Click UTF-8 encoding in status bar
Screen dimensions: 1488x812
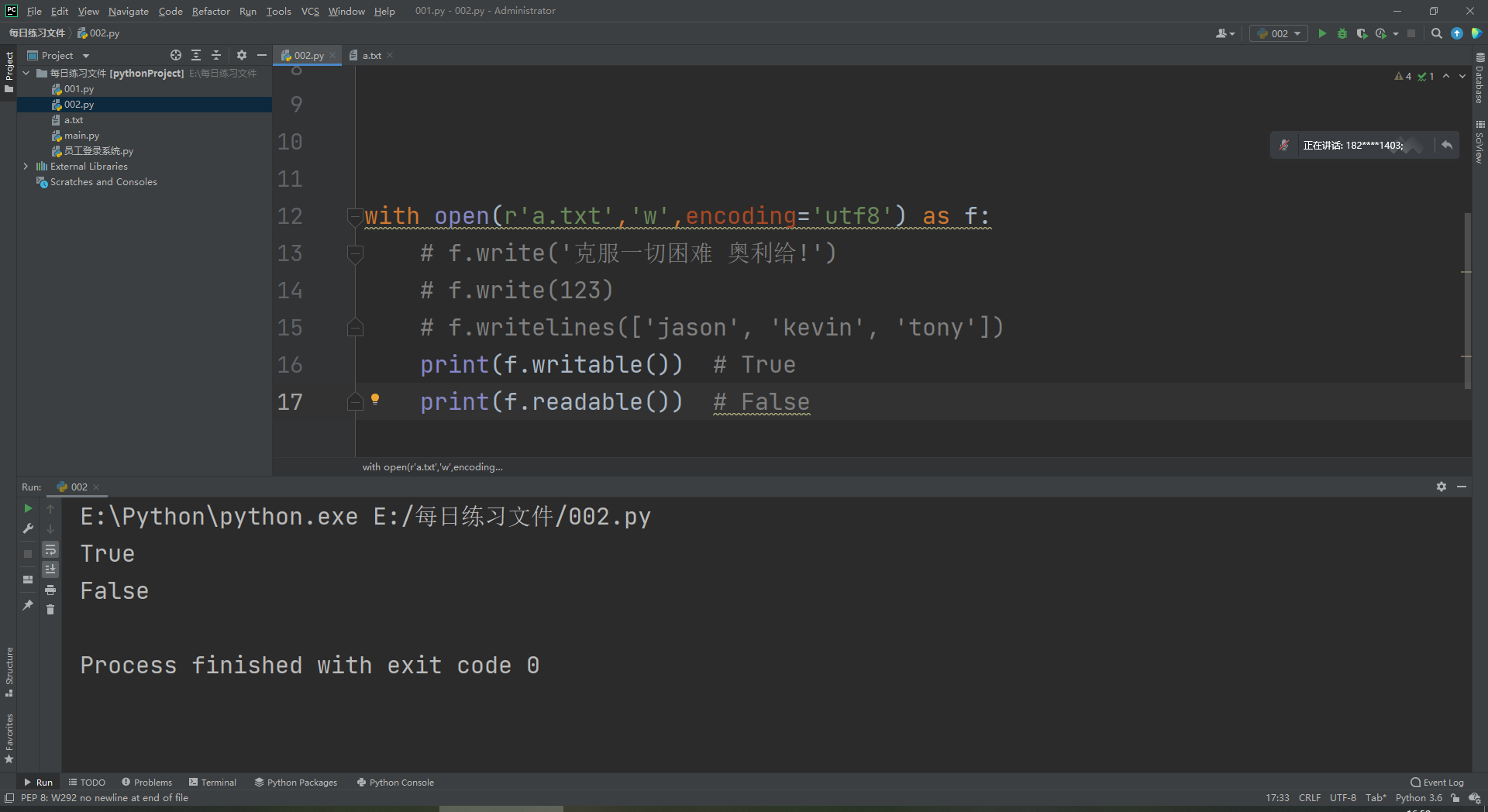(1343, 798)
